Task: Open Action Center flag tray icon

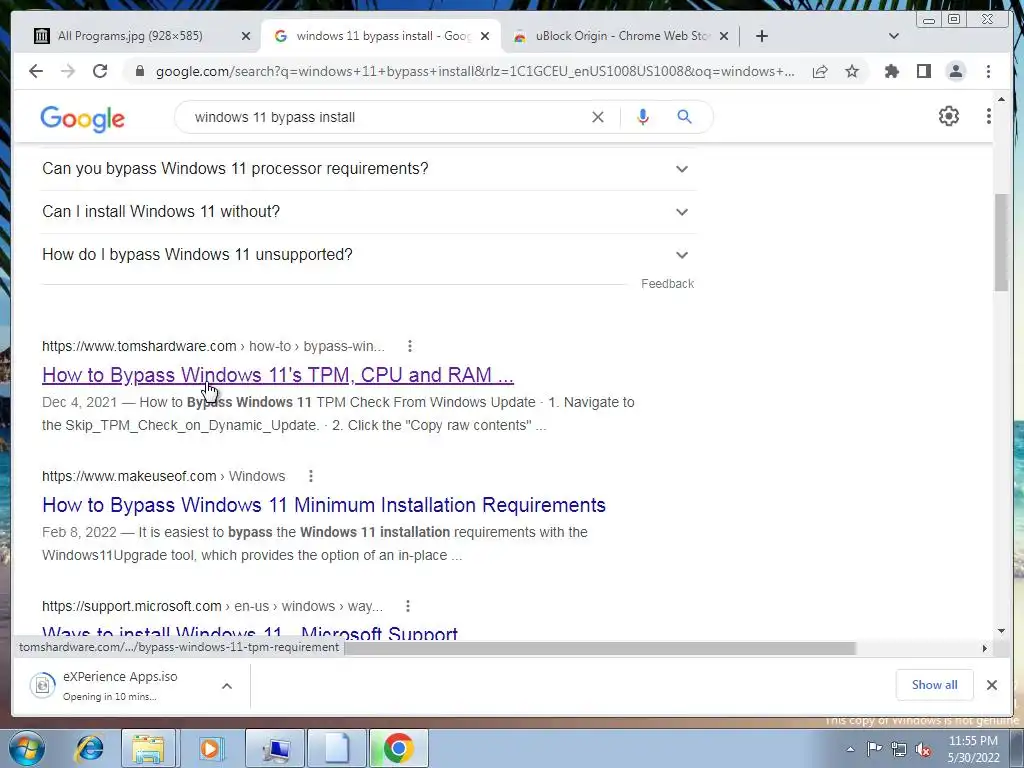Action: tap(874, 749)
